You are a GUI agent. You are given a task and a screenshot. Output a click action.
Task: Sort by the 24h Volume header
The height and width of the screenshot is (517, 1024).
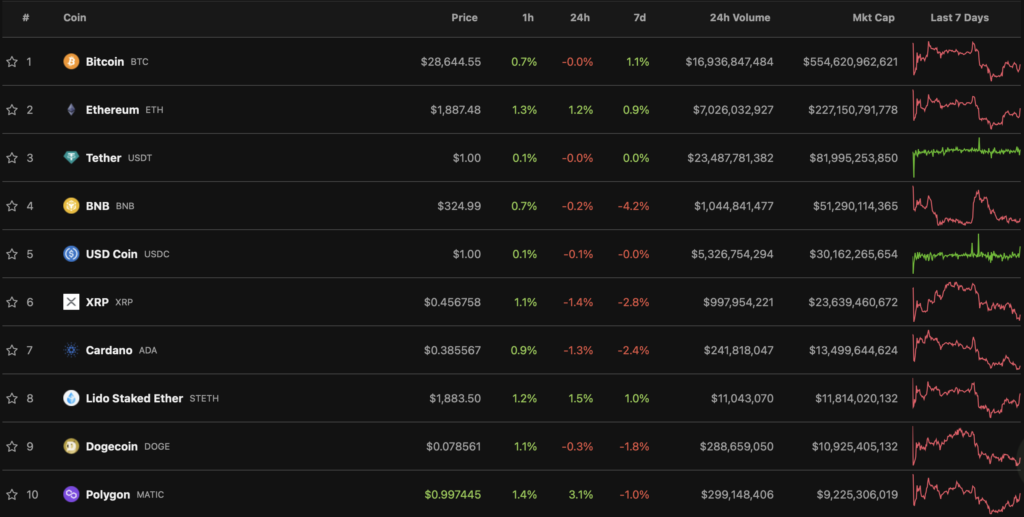pos(739,18)
